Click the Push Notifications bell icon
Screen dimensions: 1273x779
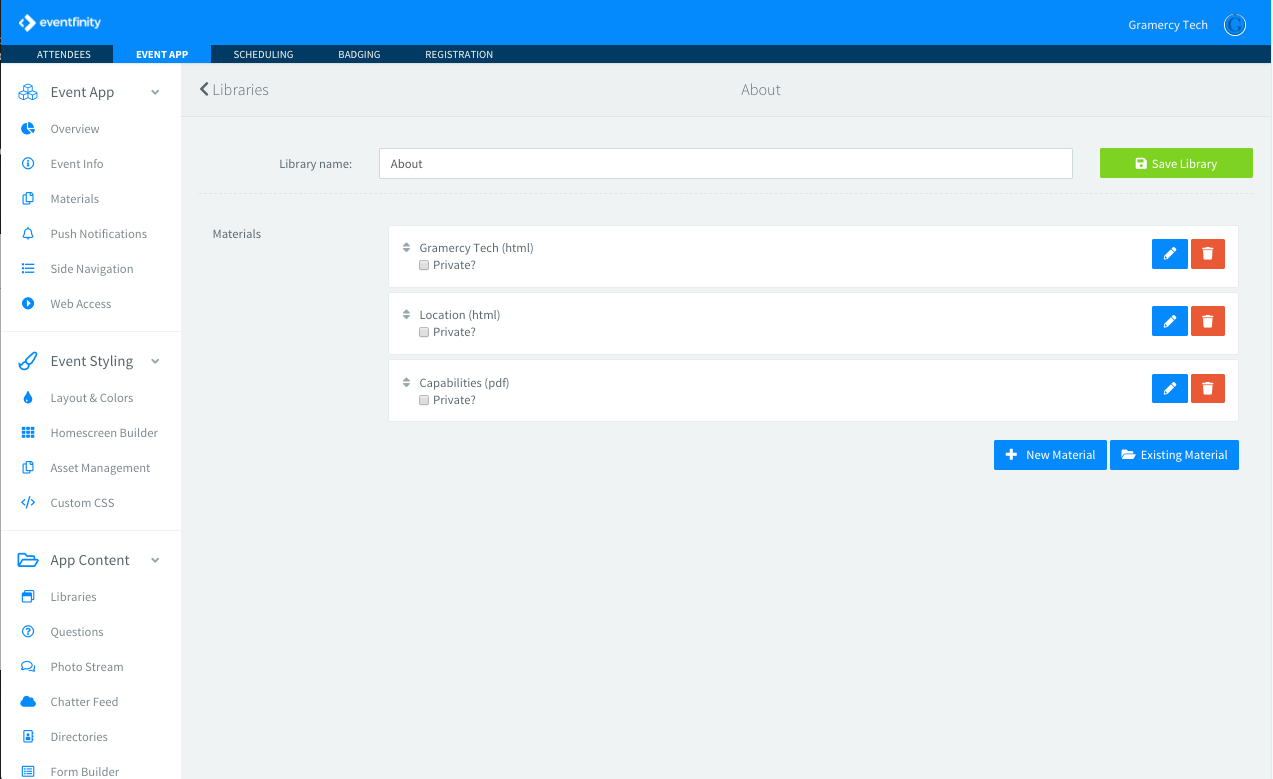pyautogui.click(x=28, y=234)
